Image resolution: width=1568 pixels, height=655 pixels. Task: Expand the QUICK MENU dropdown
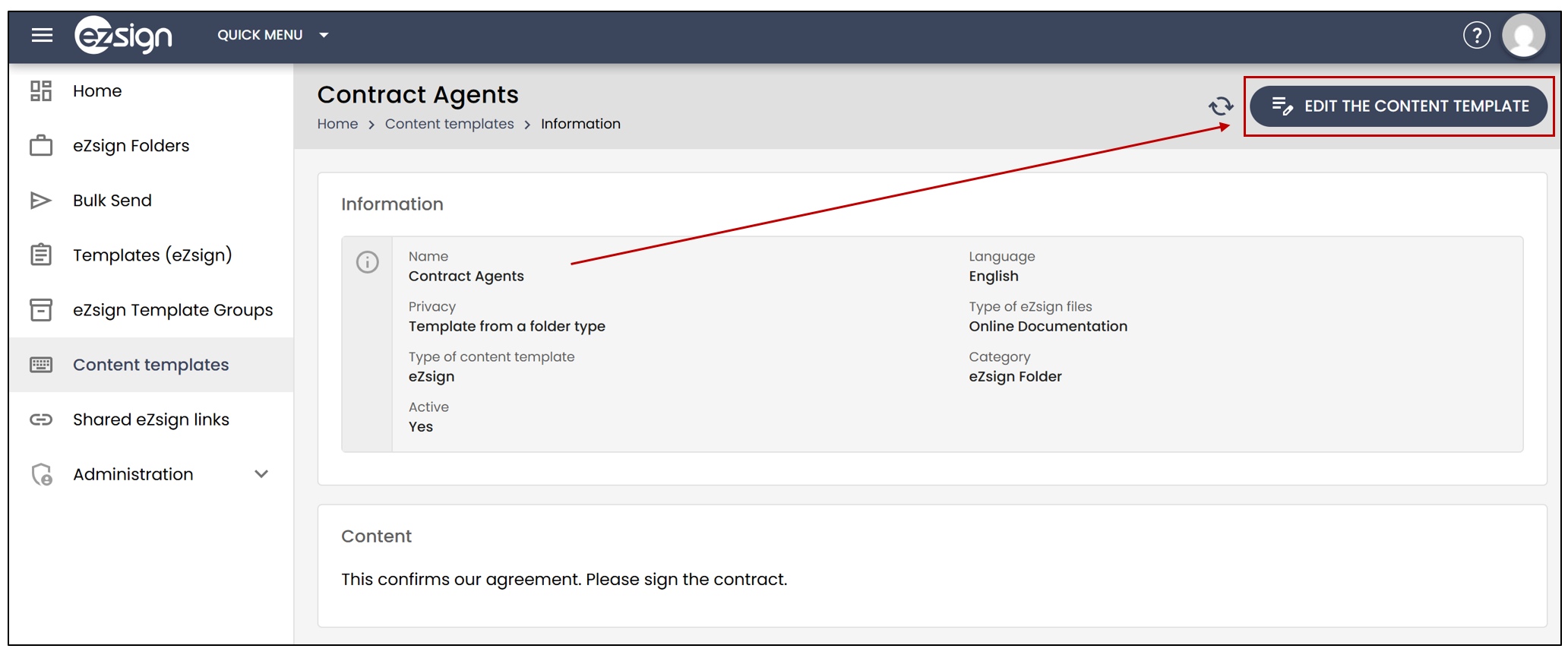(x=273, y=35)
